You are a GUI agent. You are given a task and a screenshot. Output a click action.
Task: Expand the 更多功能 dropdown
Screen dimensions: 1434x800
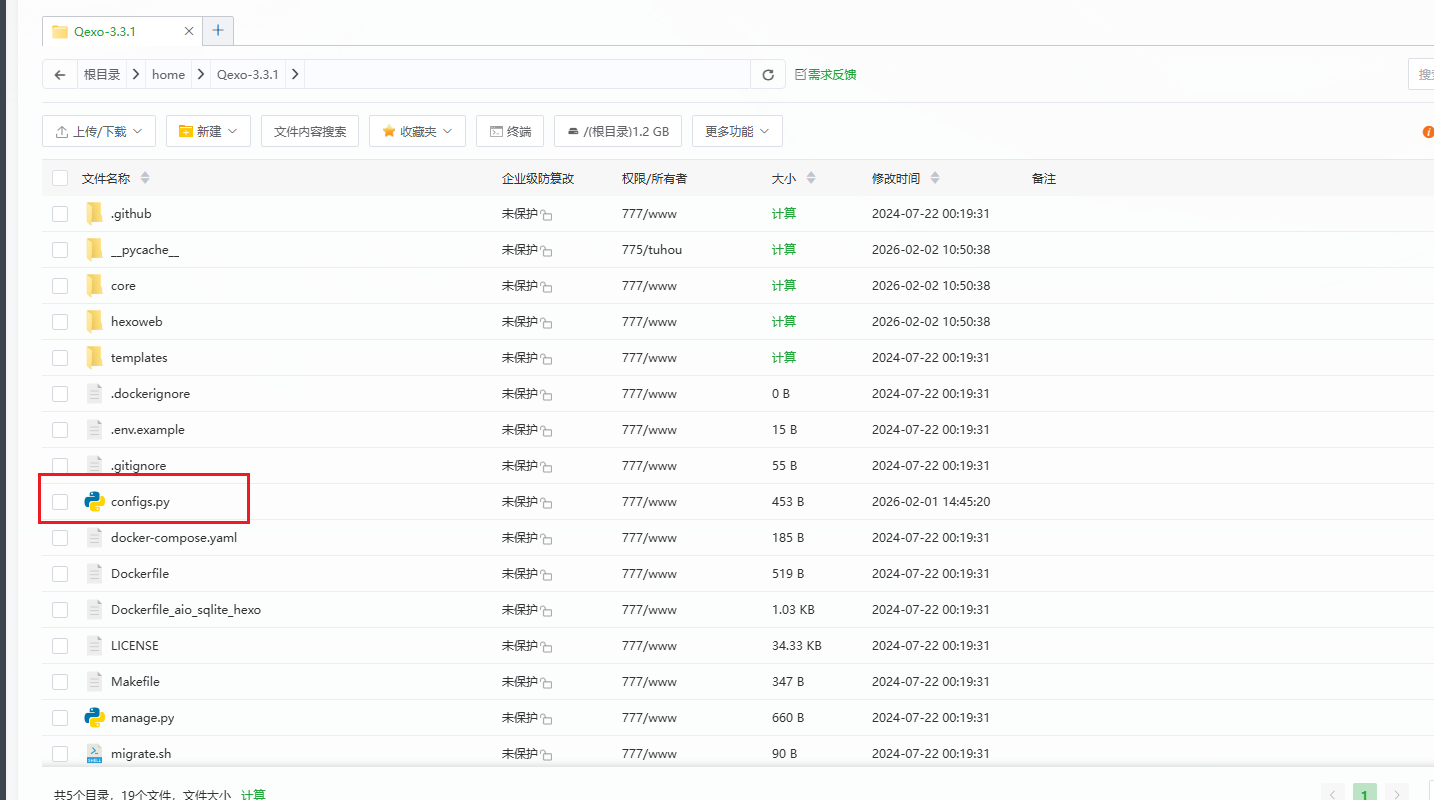click(737, 131)
